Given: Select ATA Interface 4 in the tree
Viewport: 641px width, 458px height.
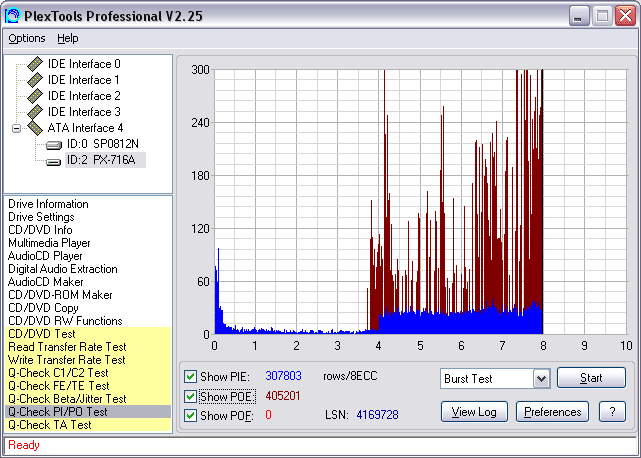Looking at the screenshot, I should tap(85, 128).
